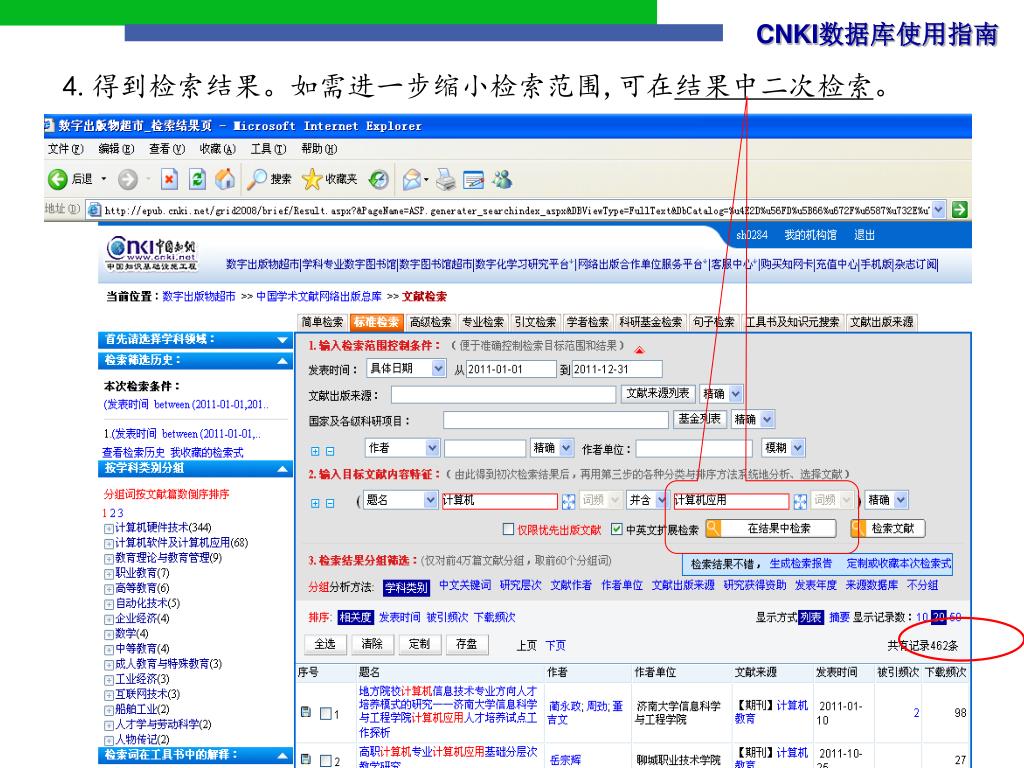Remove author row with minus icon
Image resolution: width=1024 pixels, height=768 pixels.
pos(330,451)
